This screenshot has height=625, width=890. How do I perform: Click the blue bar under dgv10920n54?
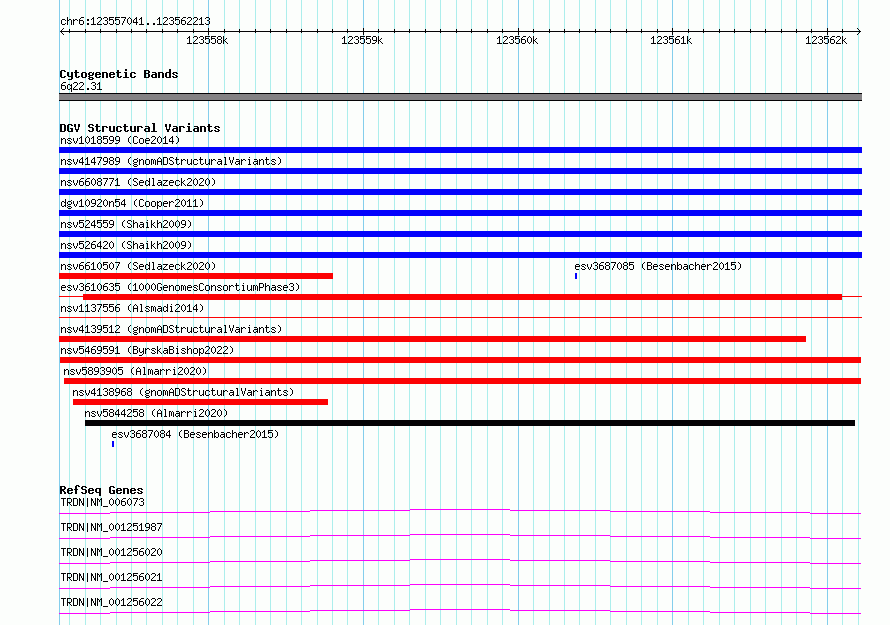point(460,213)
